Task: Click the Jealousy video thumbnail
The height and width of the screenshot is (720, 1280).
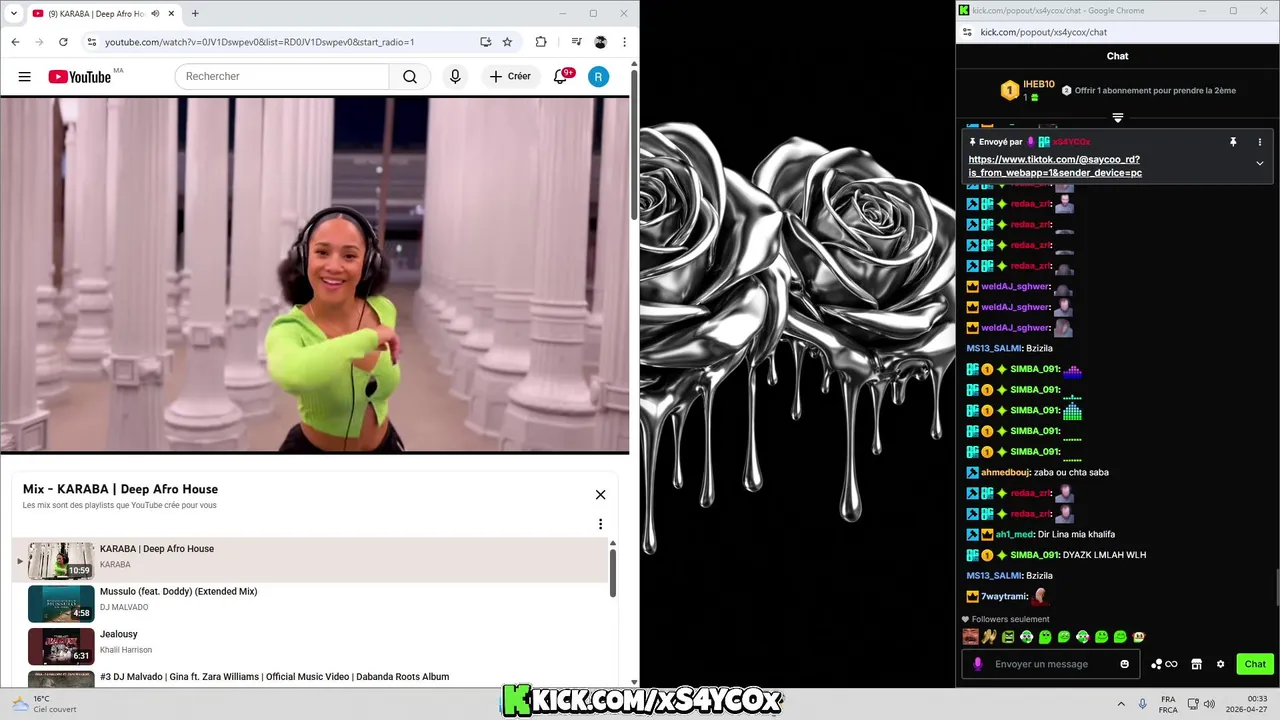Action: point(61,646)
